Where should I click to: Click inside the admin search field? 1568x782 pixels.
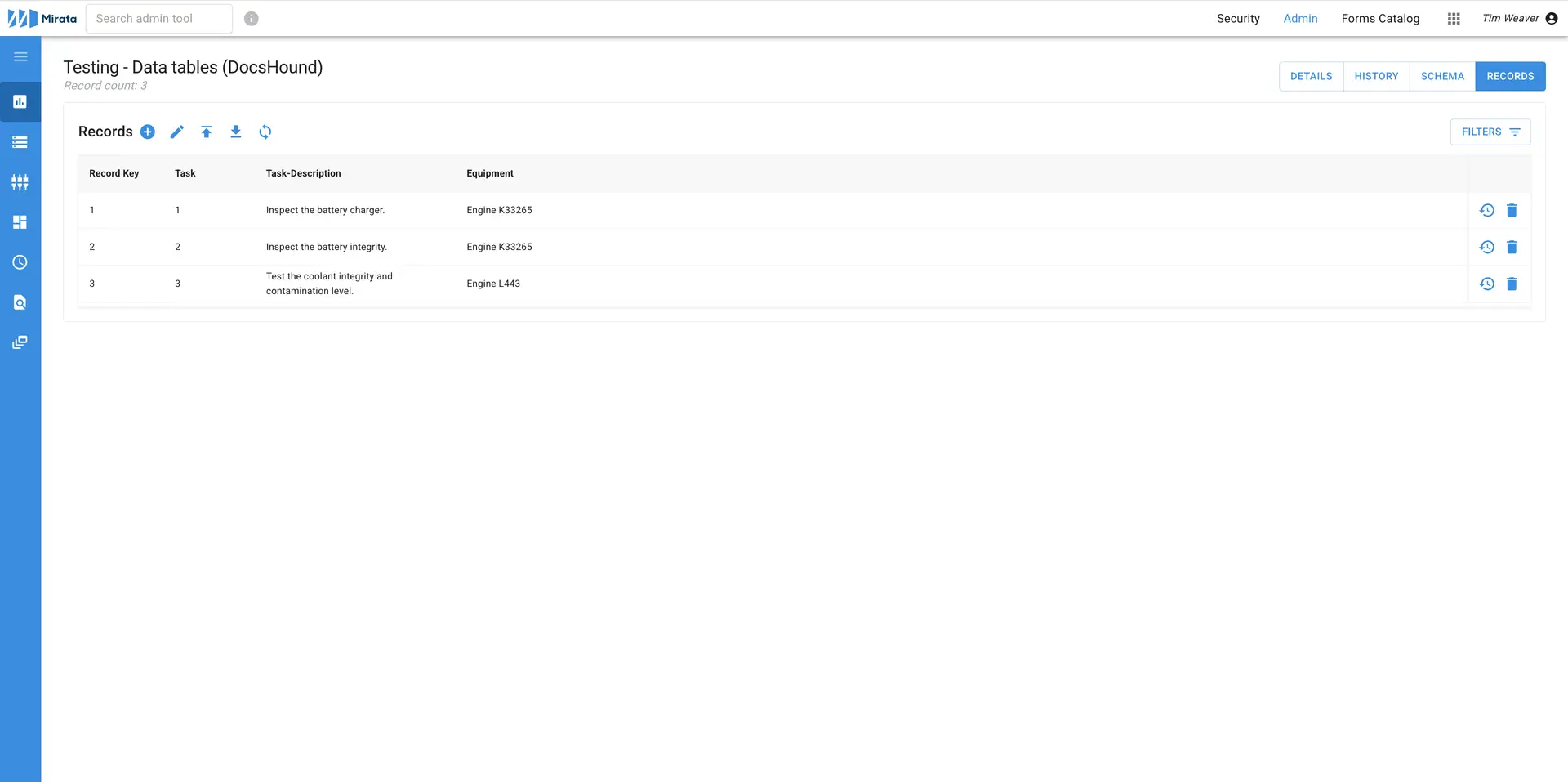click(158, 18)
